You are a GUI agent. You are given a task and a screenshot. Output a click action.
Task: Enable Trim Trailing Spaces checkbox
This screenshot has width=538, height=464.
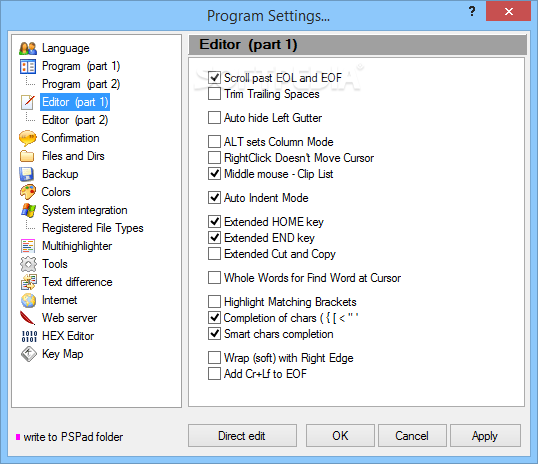[x=214, y=94]
